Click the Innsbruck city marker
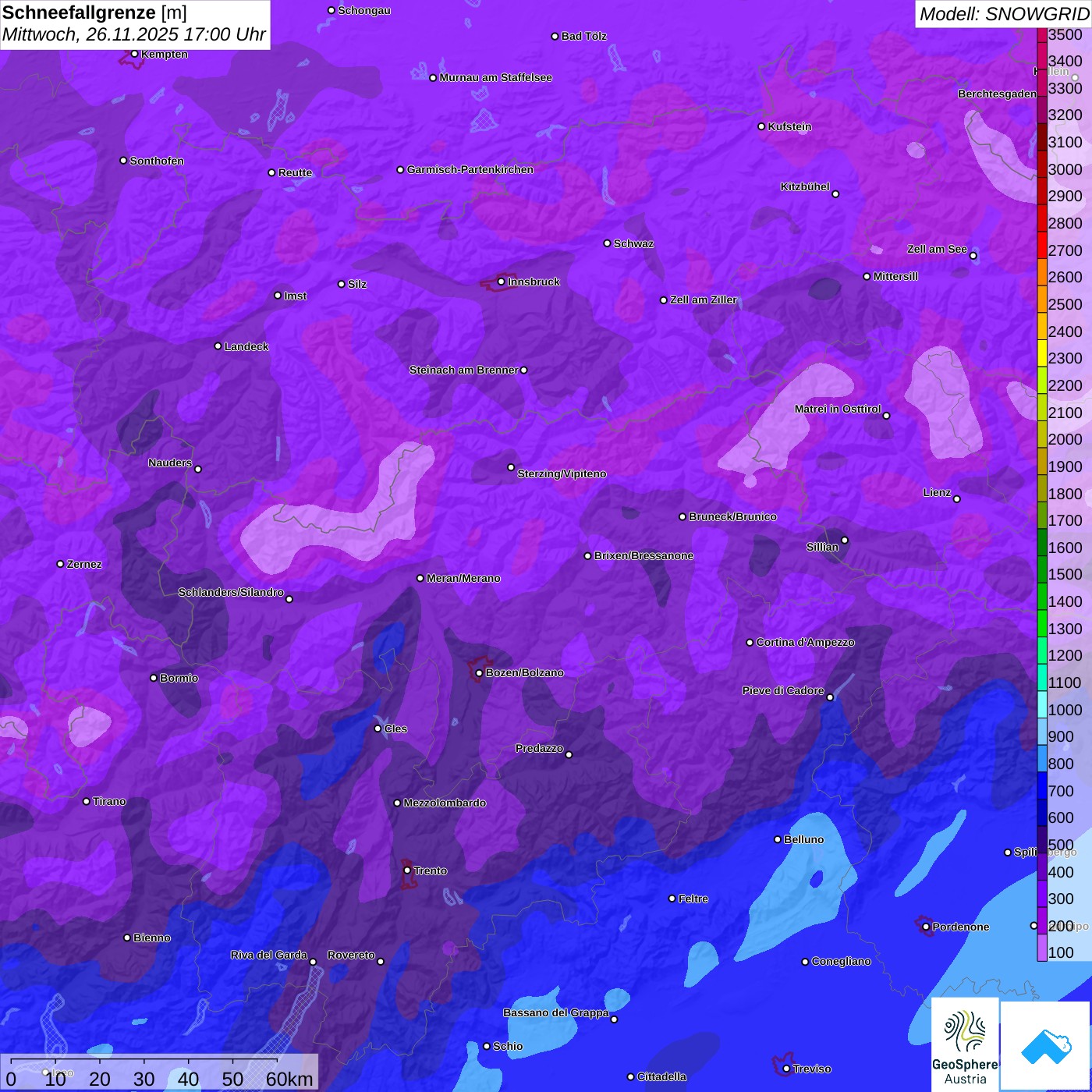 pyautogui.click(x=502, y=282)
